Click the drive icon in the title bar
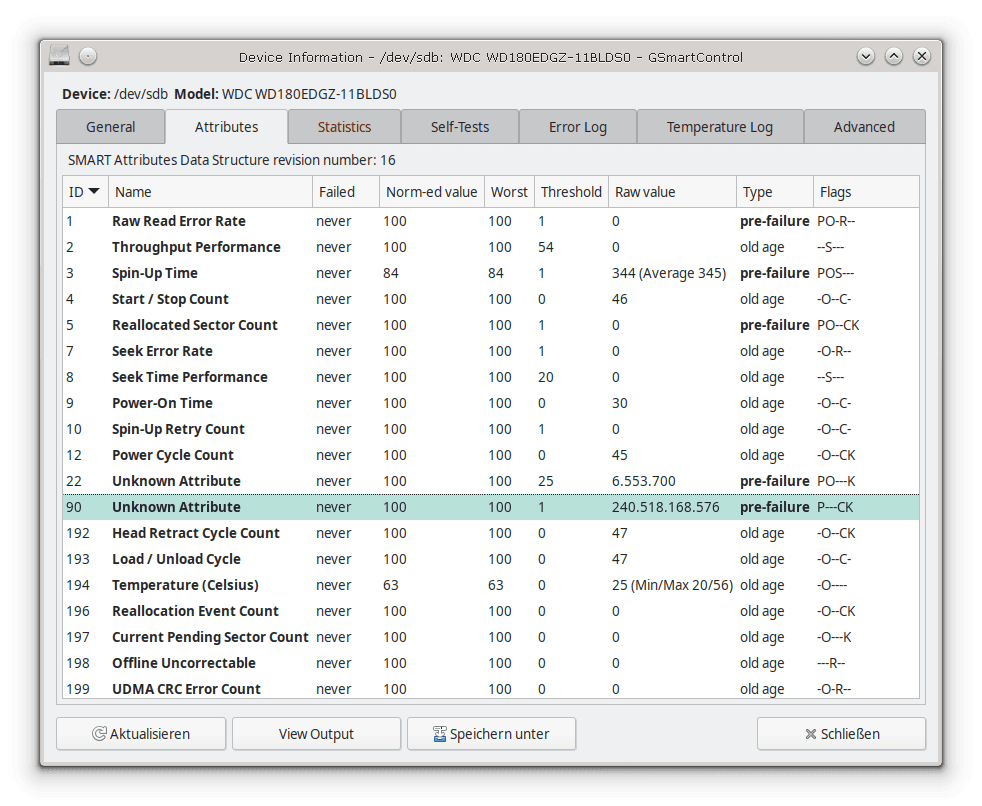Screen dimensions: 982x806 click(x=59, y=56)
